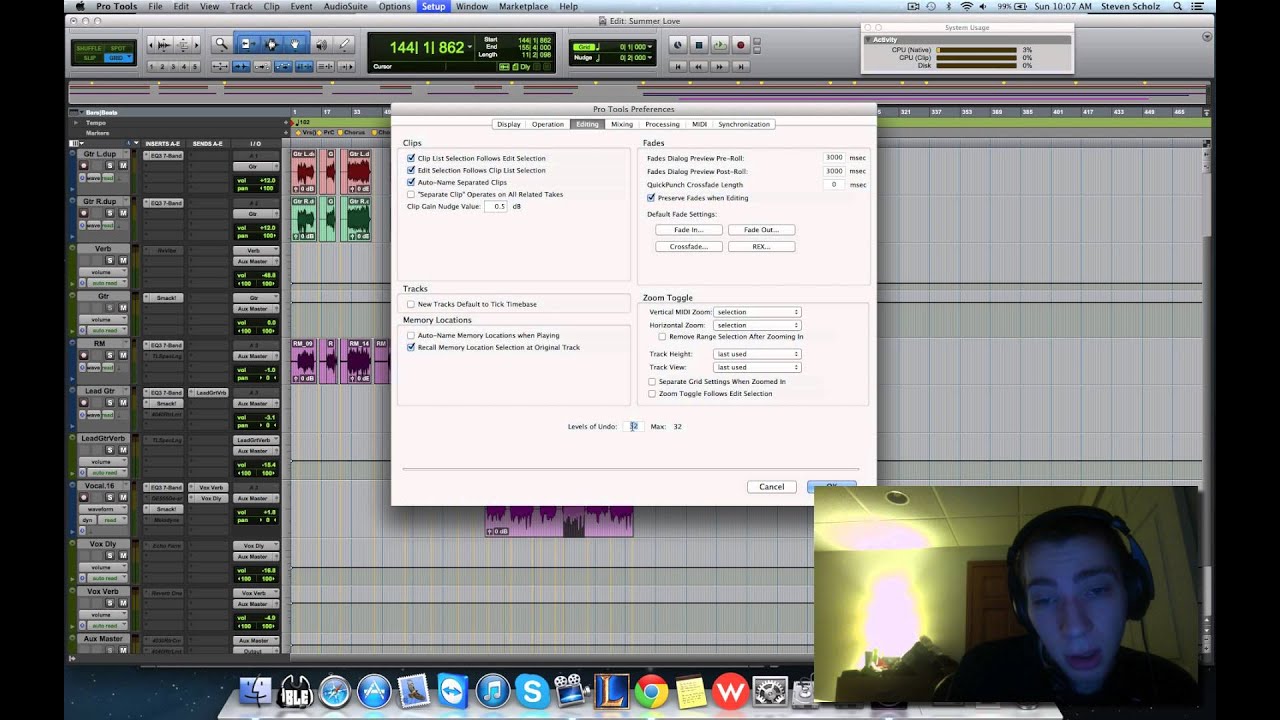Switch to the Display preferences tab
Viewport: 1280px width, 720px height.
pos(509,124)
